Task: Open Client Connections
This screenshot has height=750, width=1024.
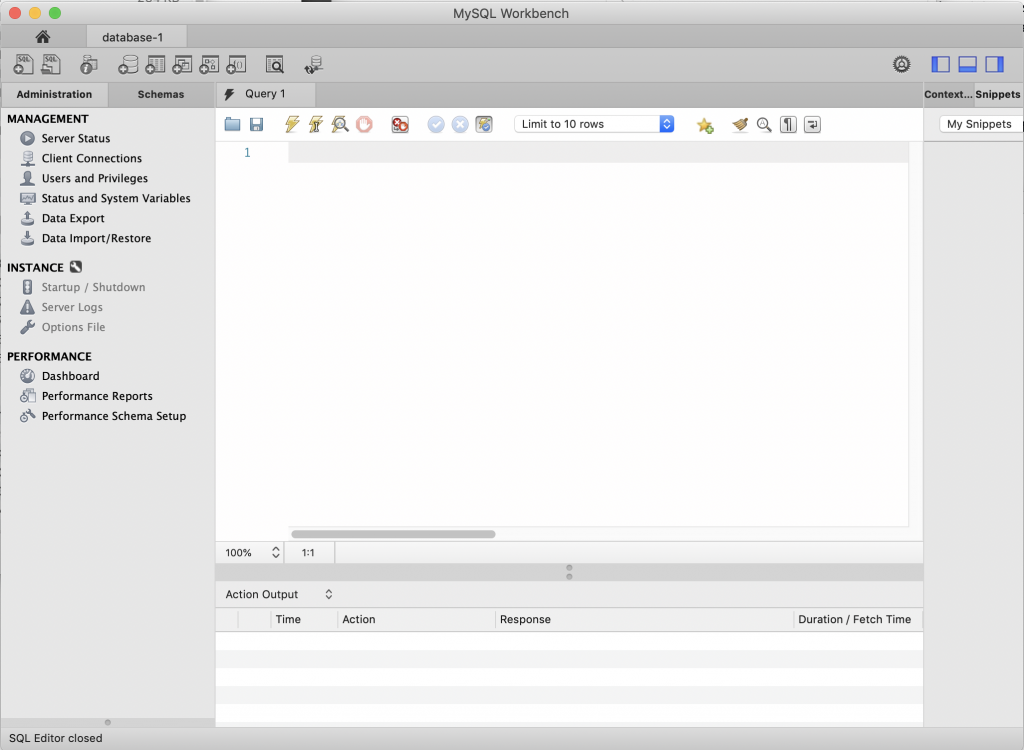Action: 91,159
